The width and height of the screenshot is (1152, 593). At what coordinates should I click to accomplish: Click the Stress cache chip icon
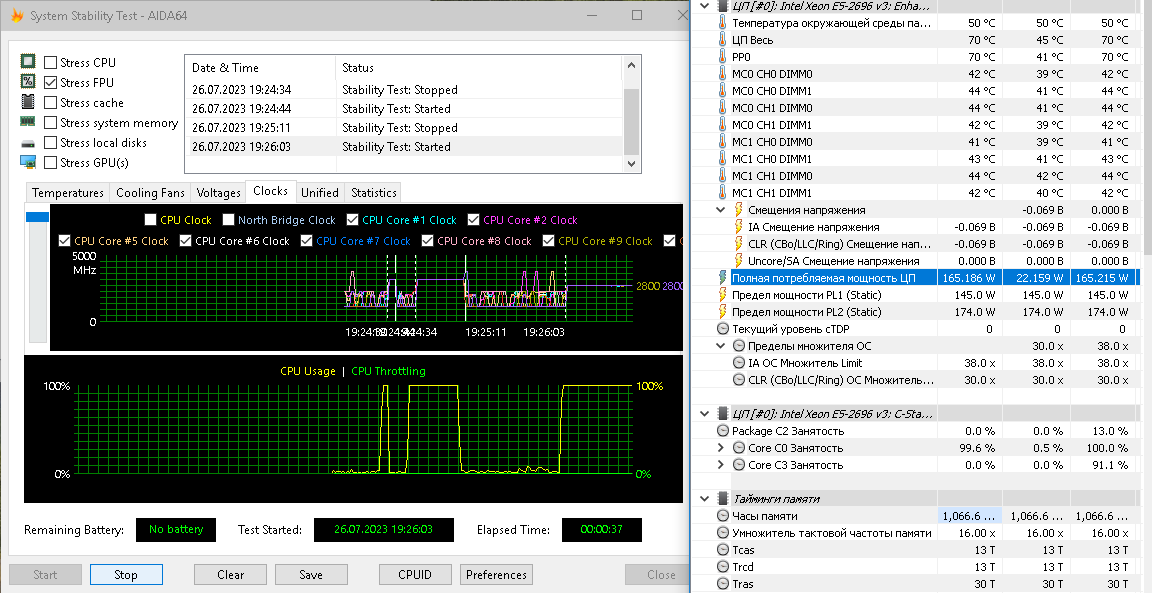coord(28,103)
